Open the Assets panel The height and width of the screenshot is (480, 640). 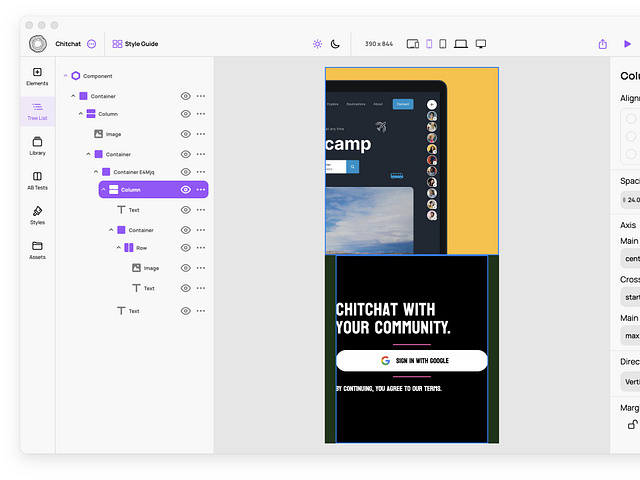tap(37, 250)
